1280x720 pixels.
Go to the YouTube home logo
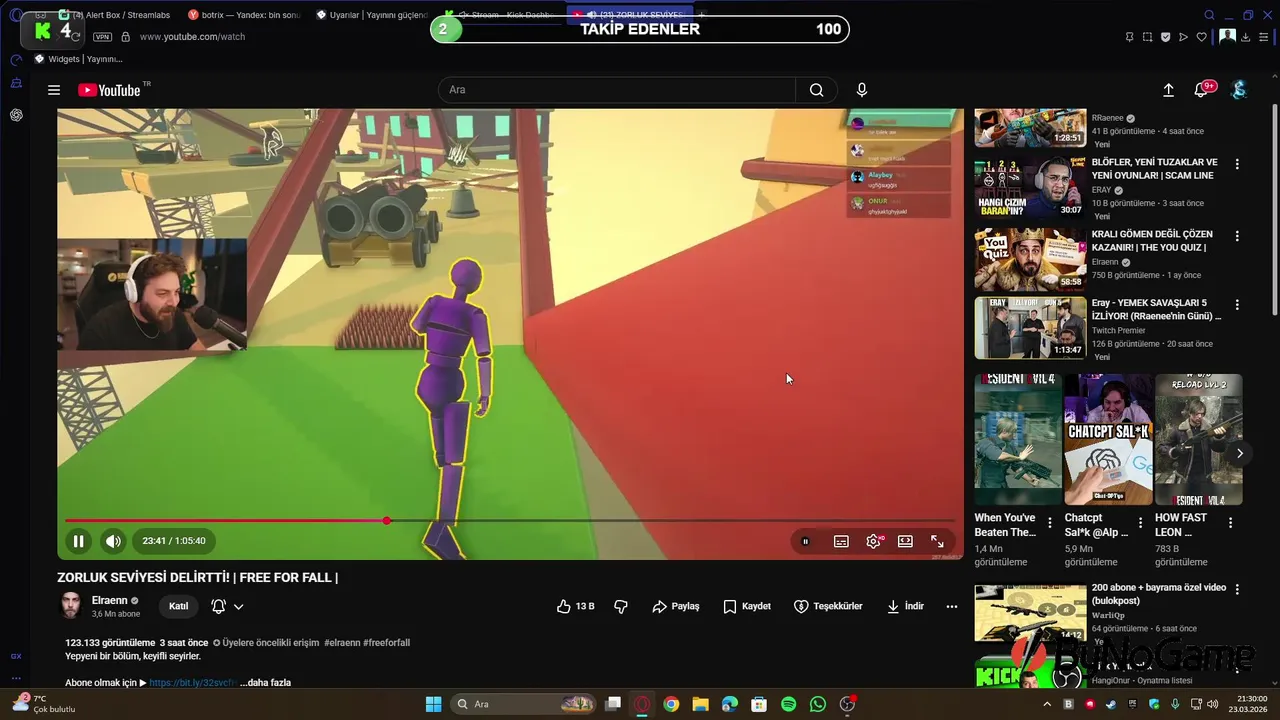pyautogui.click(x=110, y=90)
